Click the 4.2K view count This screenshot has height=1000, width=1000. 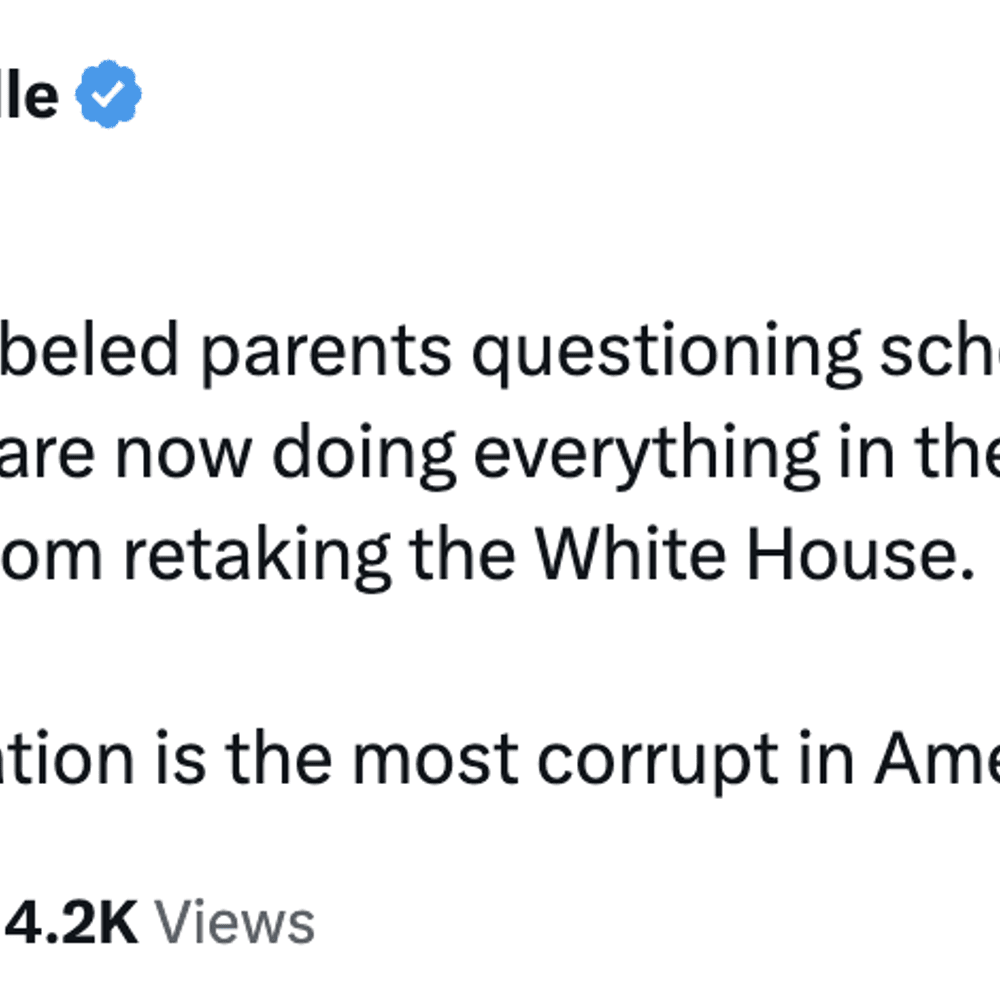tap(71, 923)
